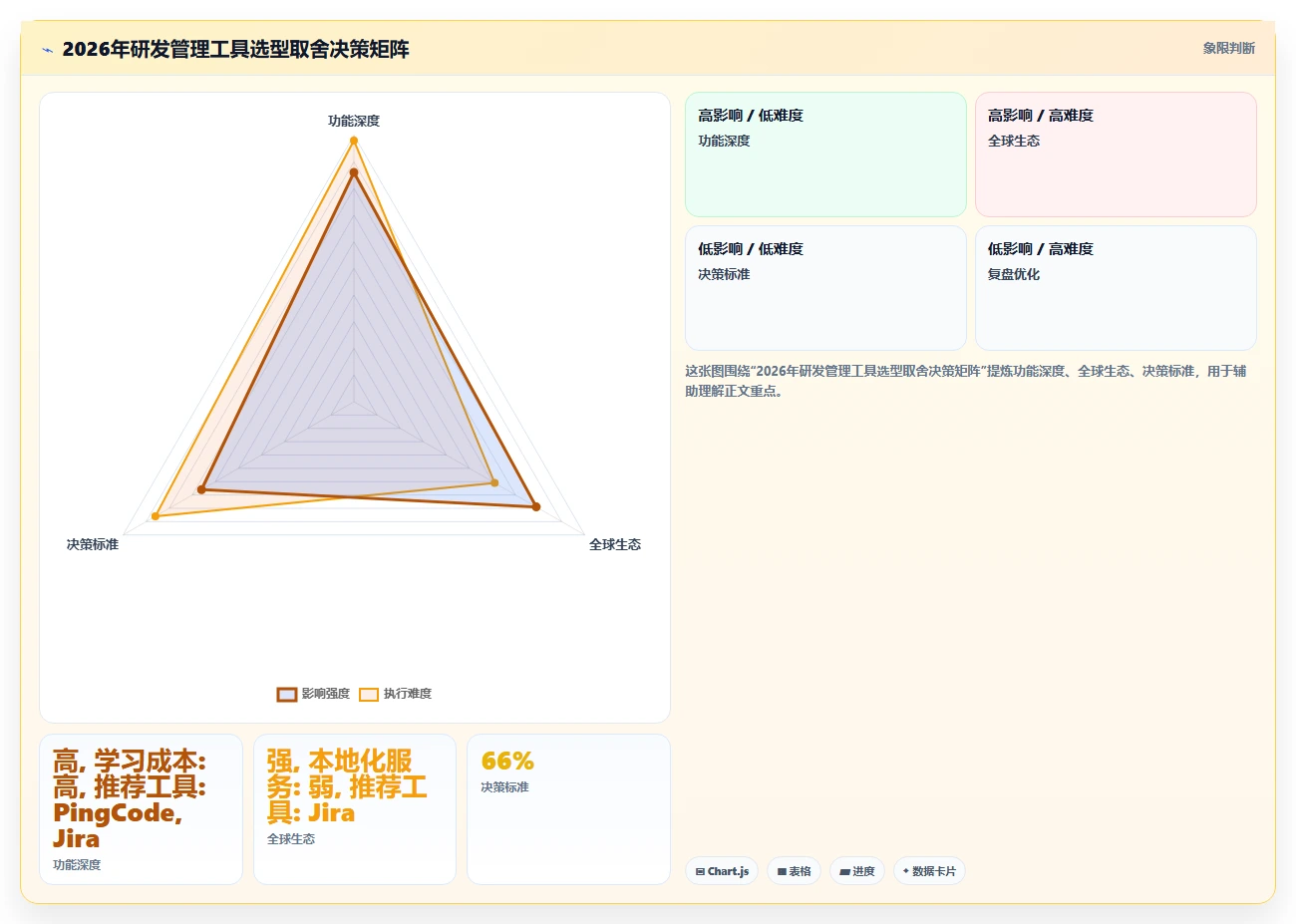Select the 表格 tag chip
The image size is (1296, 924).
pos(794,871)
